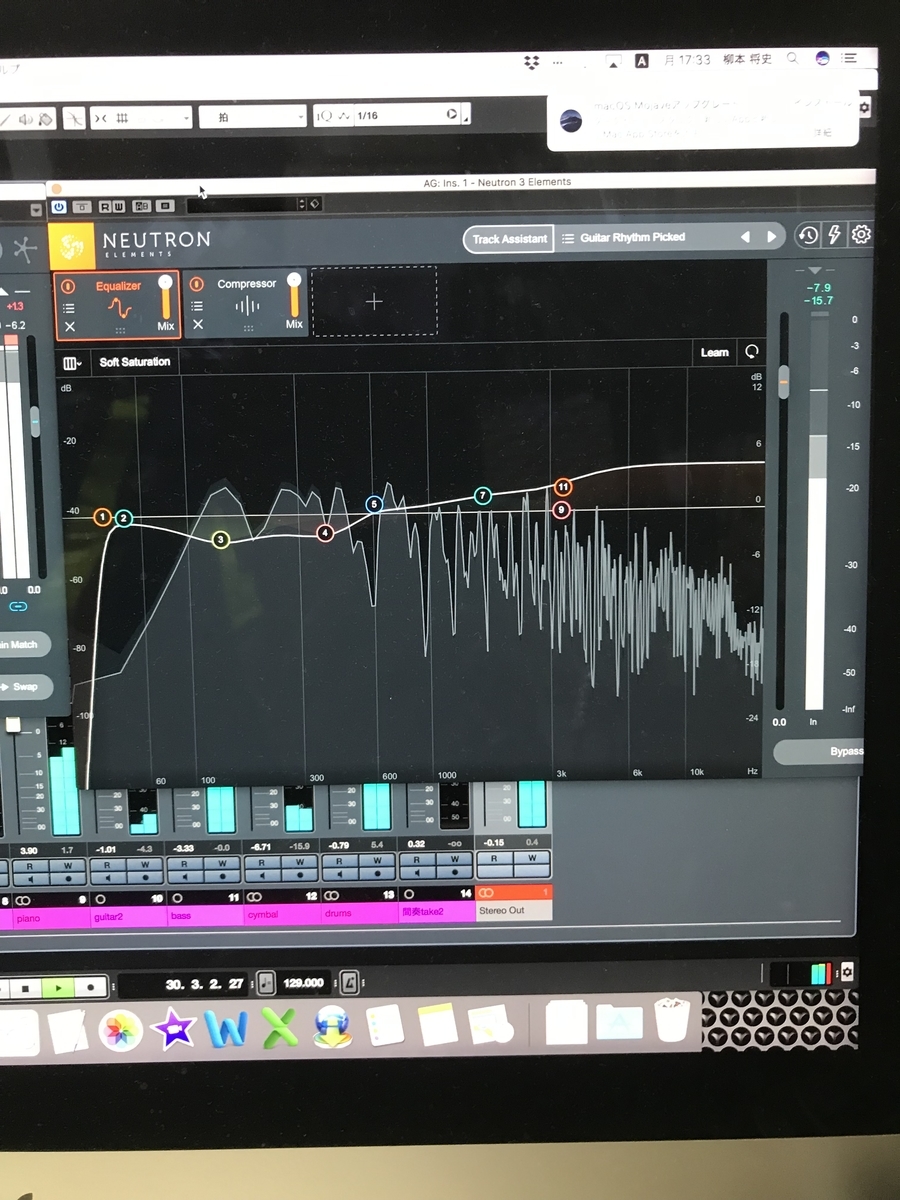
Task: Click the lightning bolt zero-latency icon
Action: pyautogui.click(x=835, y=235)
